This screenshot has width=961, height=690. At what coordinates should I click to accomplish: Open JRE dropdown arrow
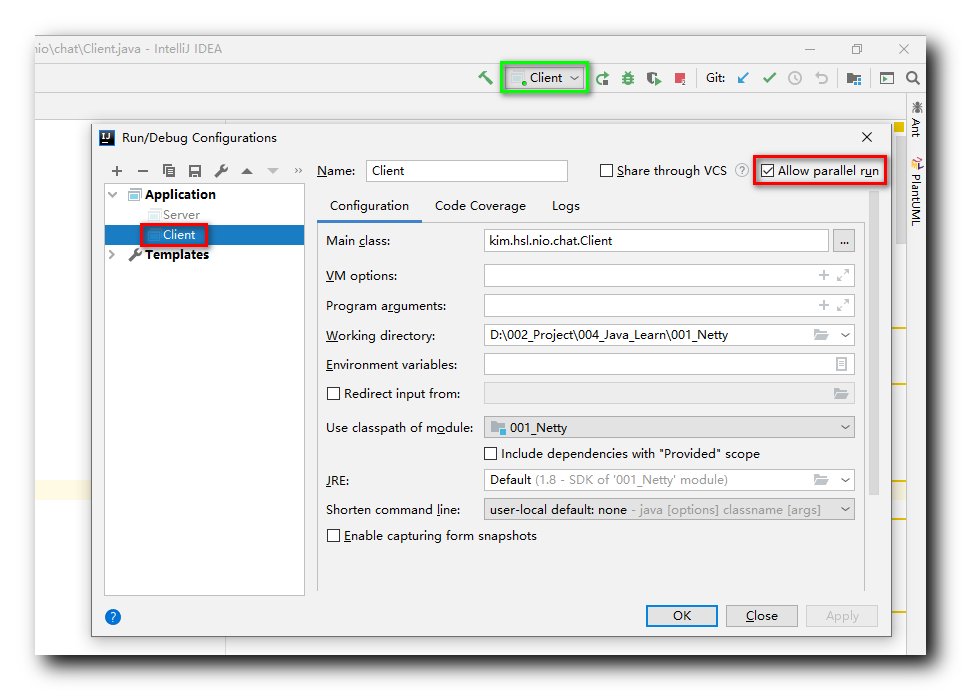pyautogui.click(x=845, y=480)
